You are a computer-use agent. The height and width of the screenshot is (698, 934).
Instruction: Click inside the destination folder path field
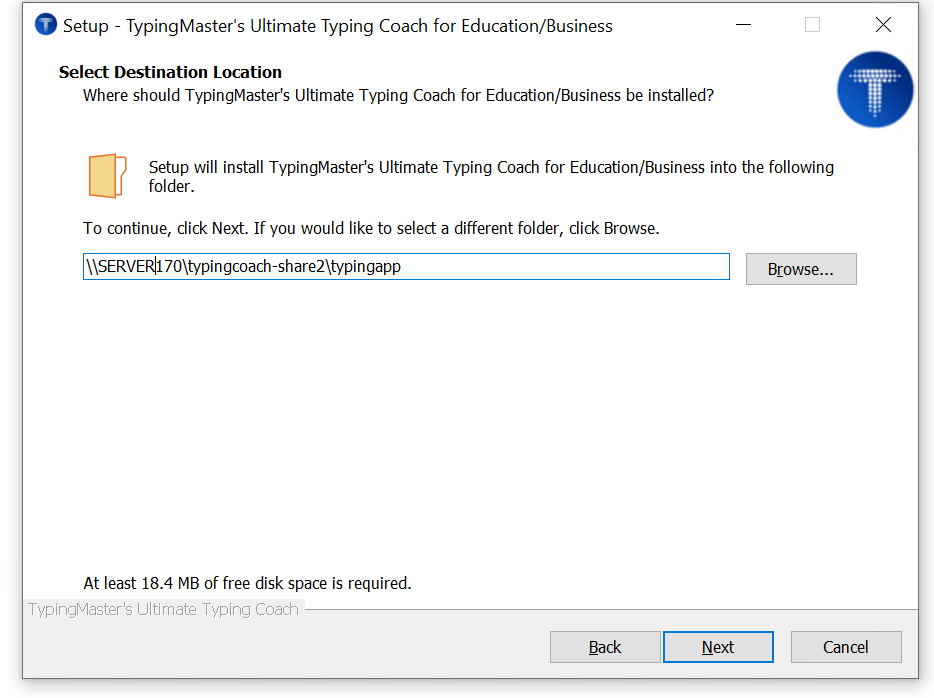406,266
